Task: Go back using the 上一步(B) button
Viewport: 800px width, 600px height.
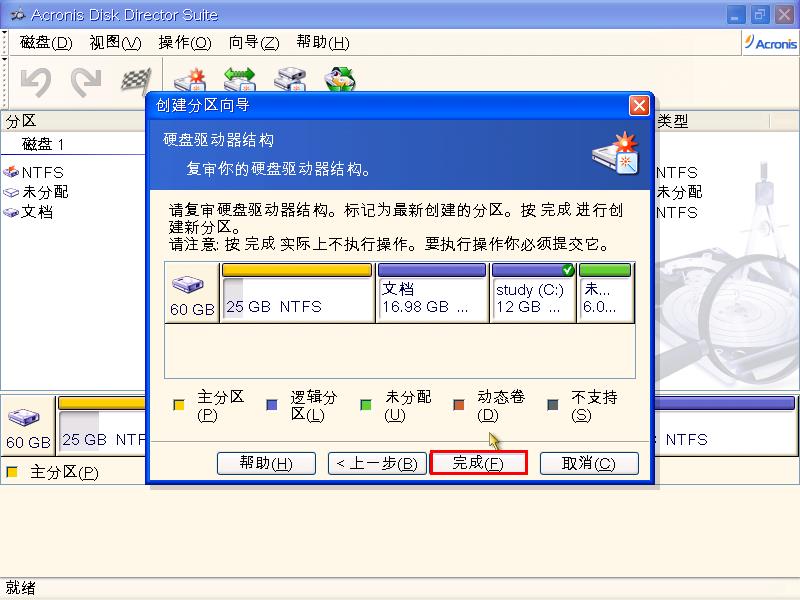Action: 376,462
